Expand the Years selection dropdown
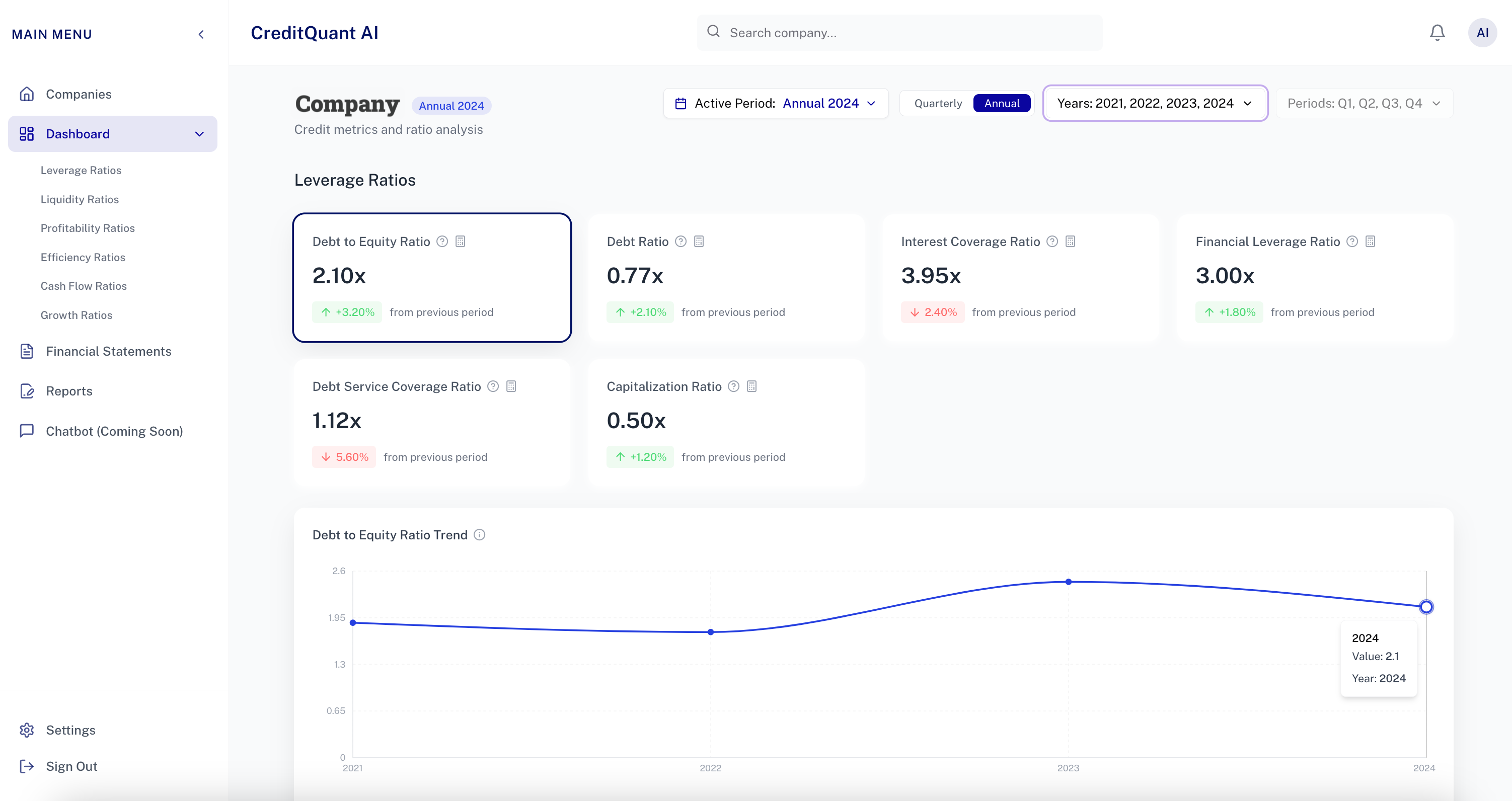 pos(1154,103)
